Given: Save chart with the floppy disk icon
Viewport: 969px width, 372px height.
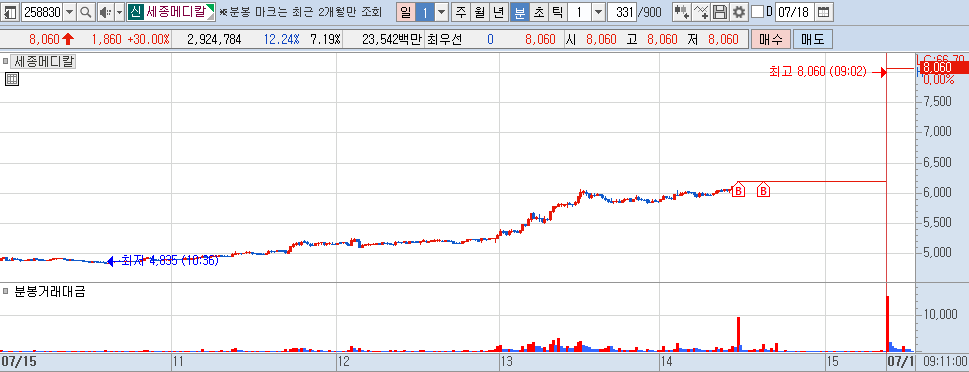Looking at the screenshot, I should coord(719,12).
